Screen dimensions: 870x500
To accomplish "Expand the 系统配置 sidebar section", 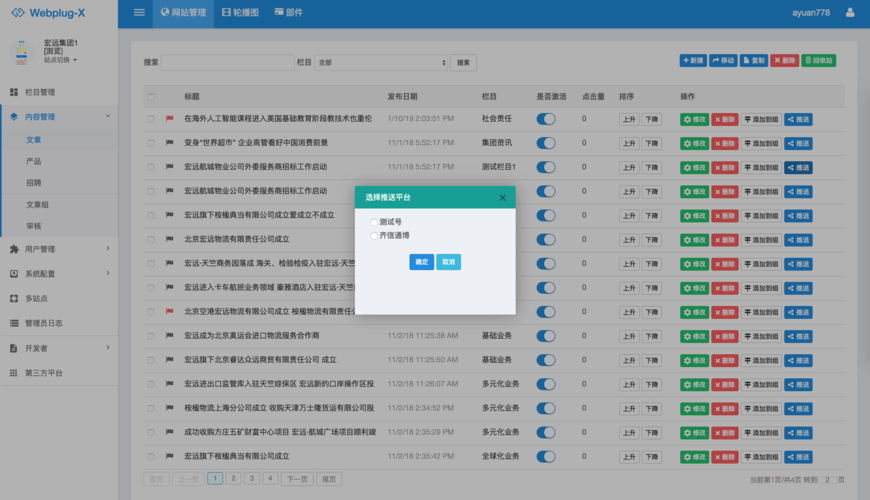I will [108, 273].
